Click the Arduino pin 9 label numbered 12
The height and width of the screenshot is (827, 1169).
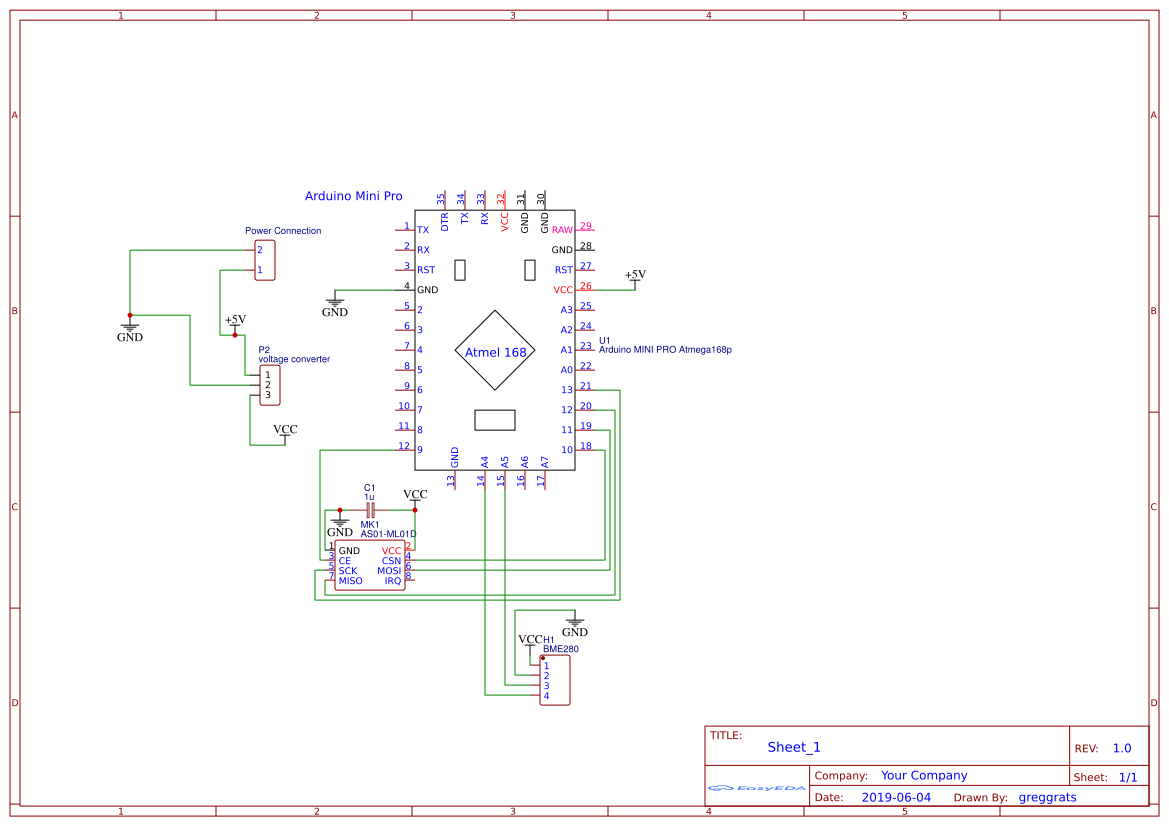(x=420, y=450)
